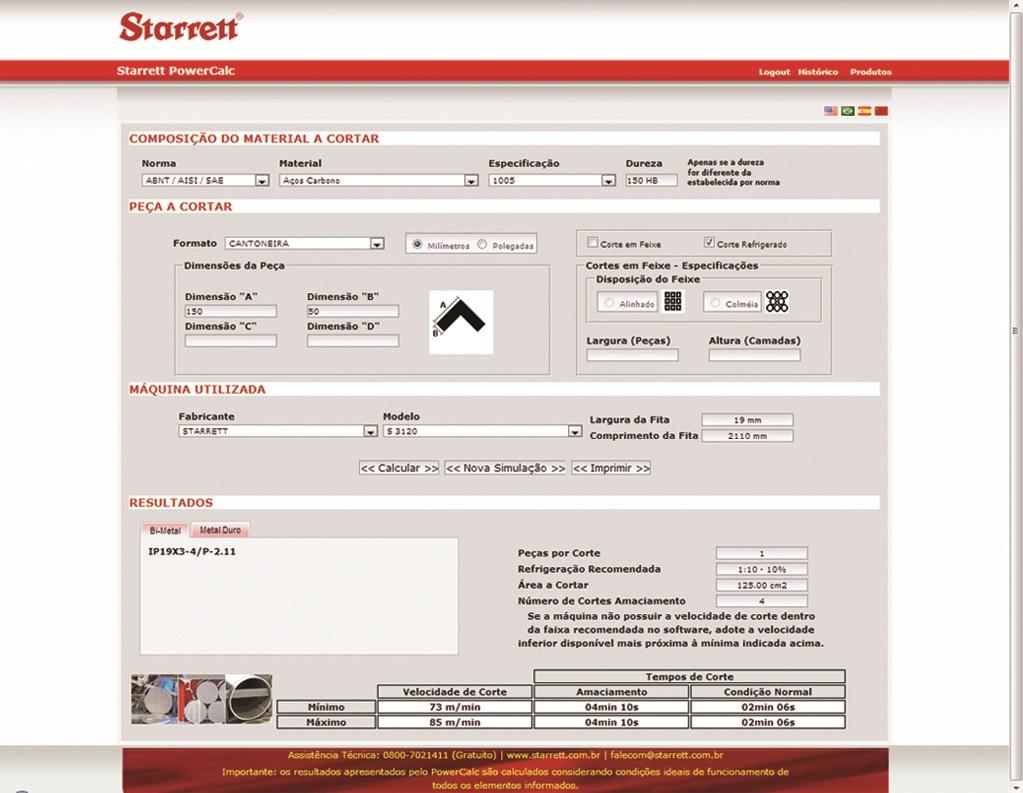Click the Imprimir button
1023x793 pixels.
click(611, 468)
